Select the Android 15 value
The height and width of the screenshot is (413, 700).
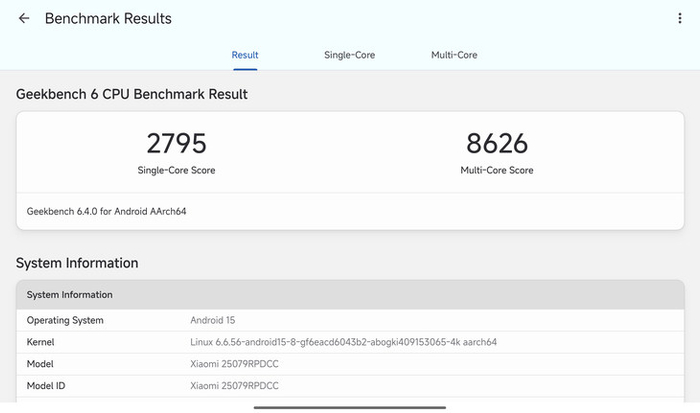coord(212,320)
